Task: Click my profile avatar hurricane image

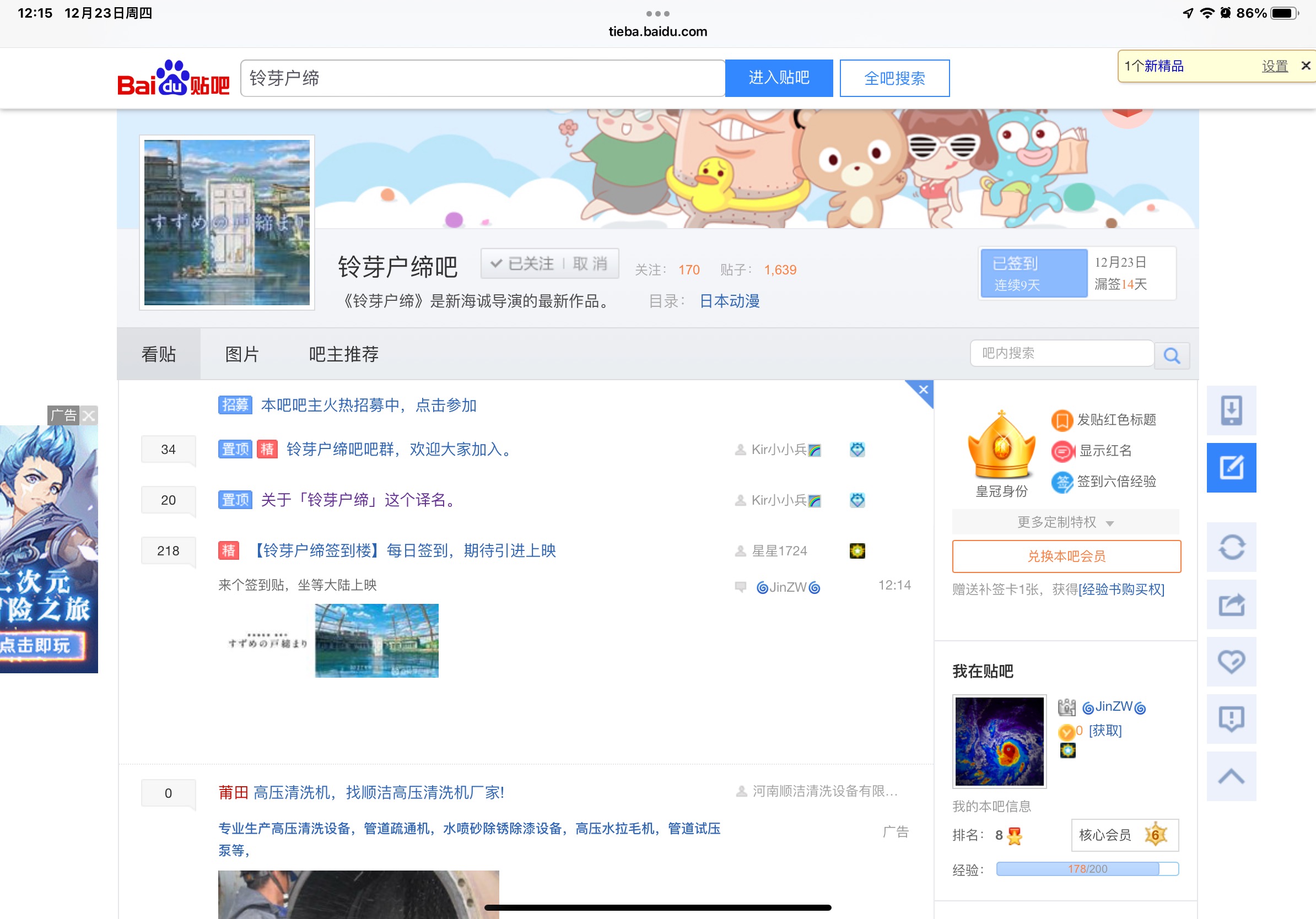Action: click(999, 741)
